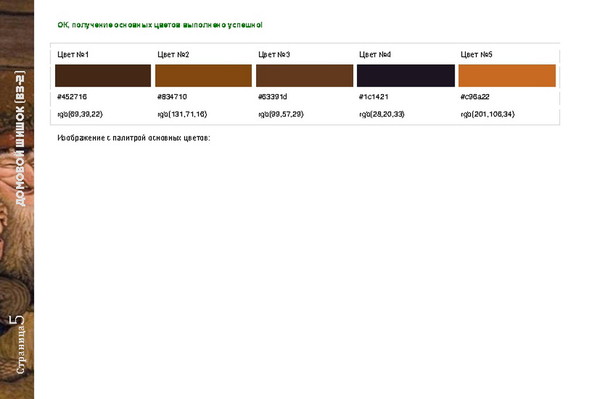Select the hex value #1c1421
Image resolution: width=600 pixels, height=399 pixels.
pos(373,97)
